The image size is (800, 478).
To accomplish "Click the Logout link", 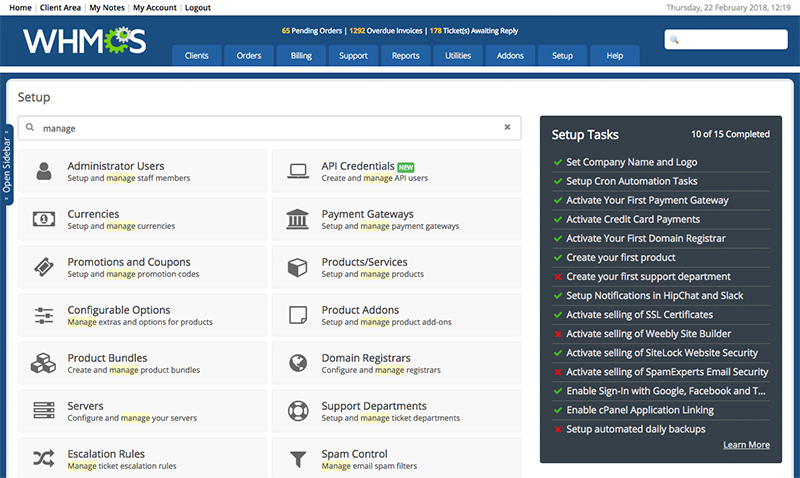I will pyautogui.click(x=198, y=8).
